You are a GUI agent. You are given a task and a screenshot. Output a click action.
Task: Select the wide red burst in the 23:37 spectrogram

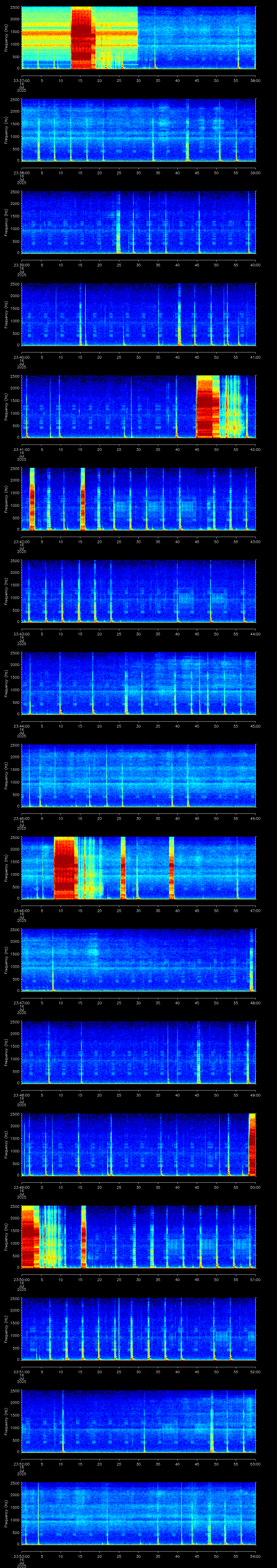pyautogui.click(x=83, y=38)
